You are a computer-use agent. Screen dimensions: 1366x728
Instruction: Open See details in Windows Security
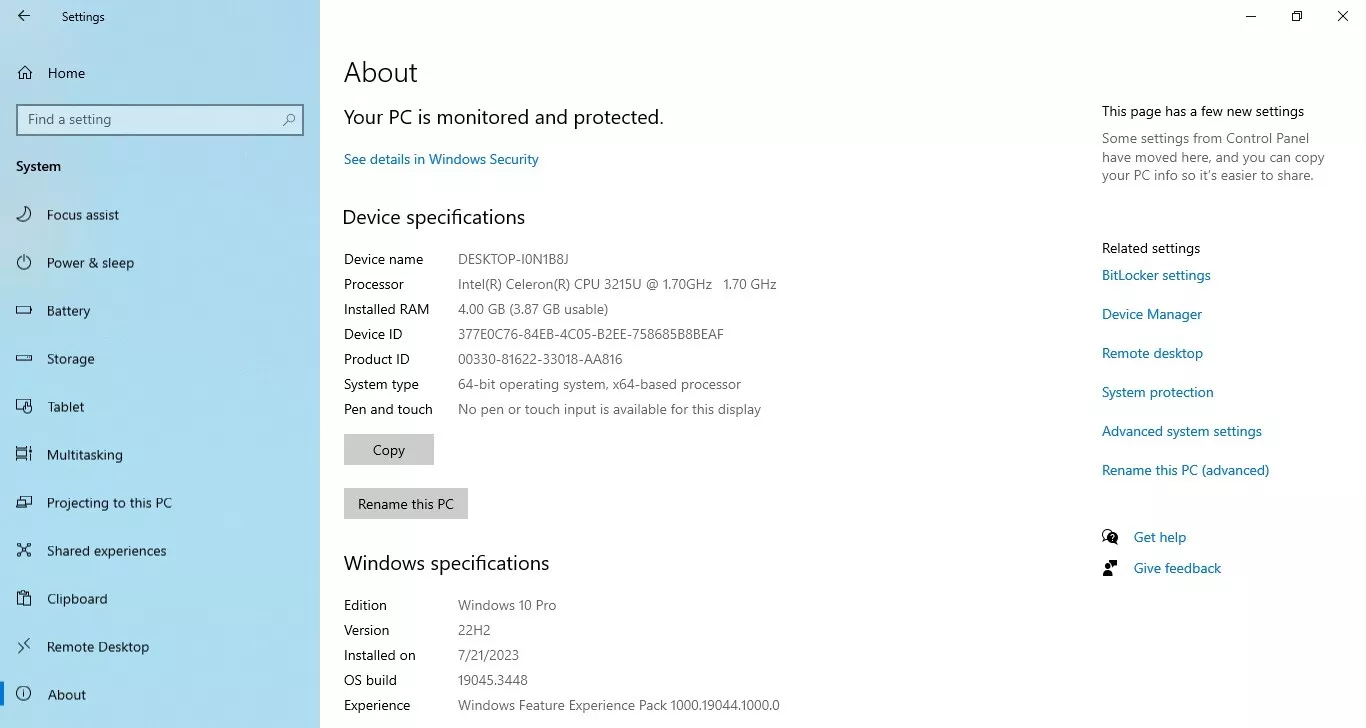pyautogui.click(x=441, y=159)
